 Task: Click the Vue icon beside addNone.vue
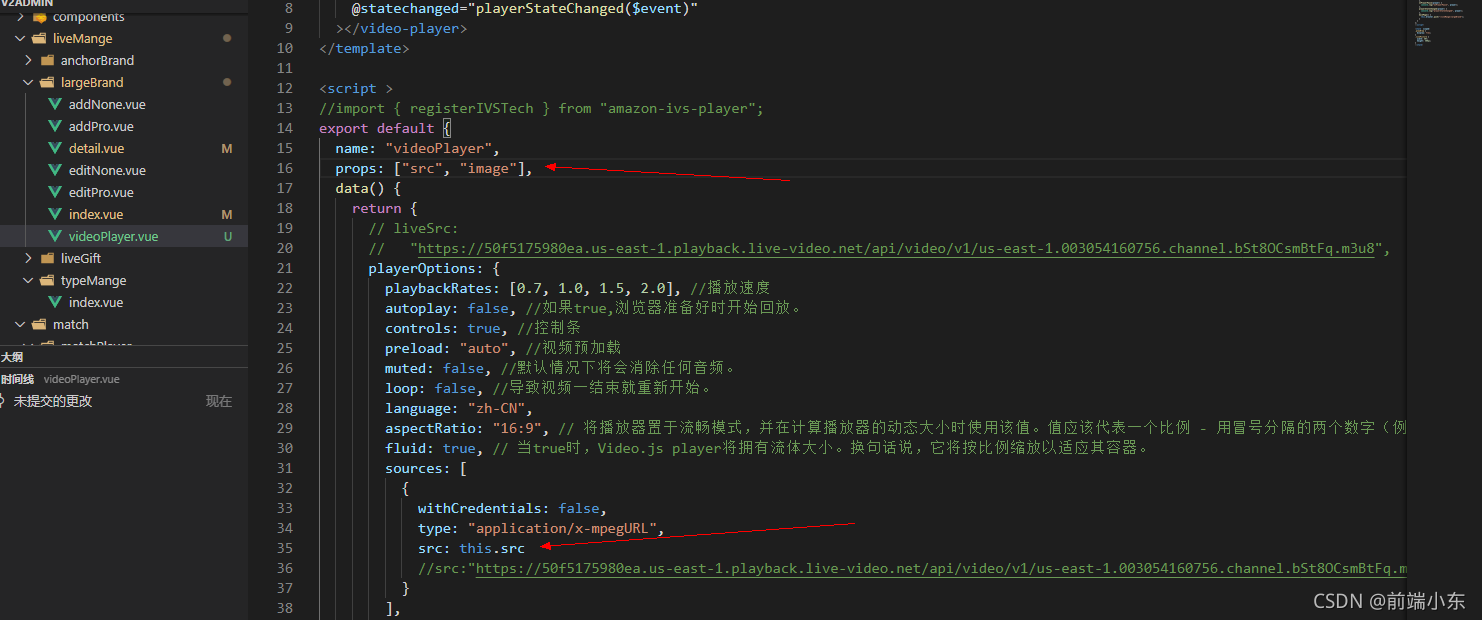coord(55,105)
